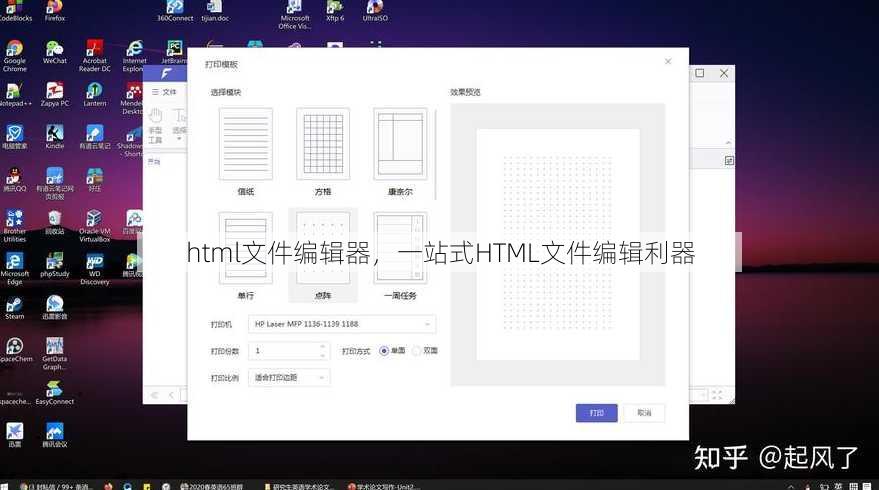Open the phpStudy desktop icon
879x490 pixels.
pos(54,265)
